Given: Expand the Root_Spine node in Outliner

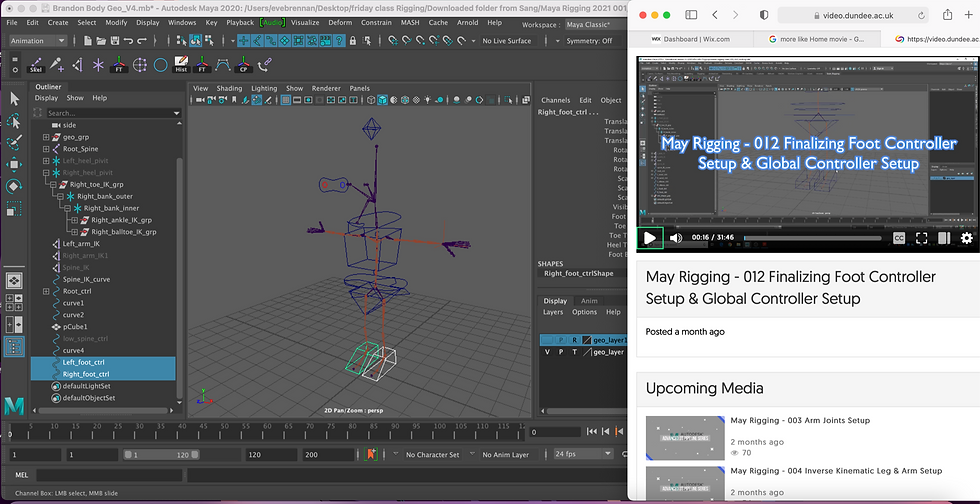Looking at the screenshot, I should click(x=46, y=149).
